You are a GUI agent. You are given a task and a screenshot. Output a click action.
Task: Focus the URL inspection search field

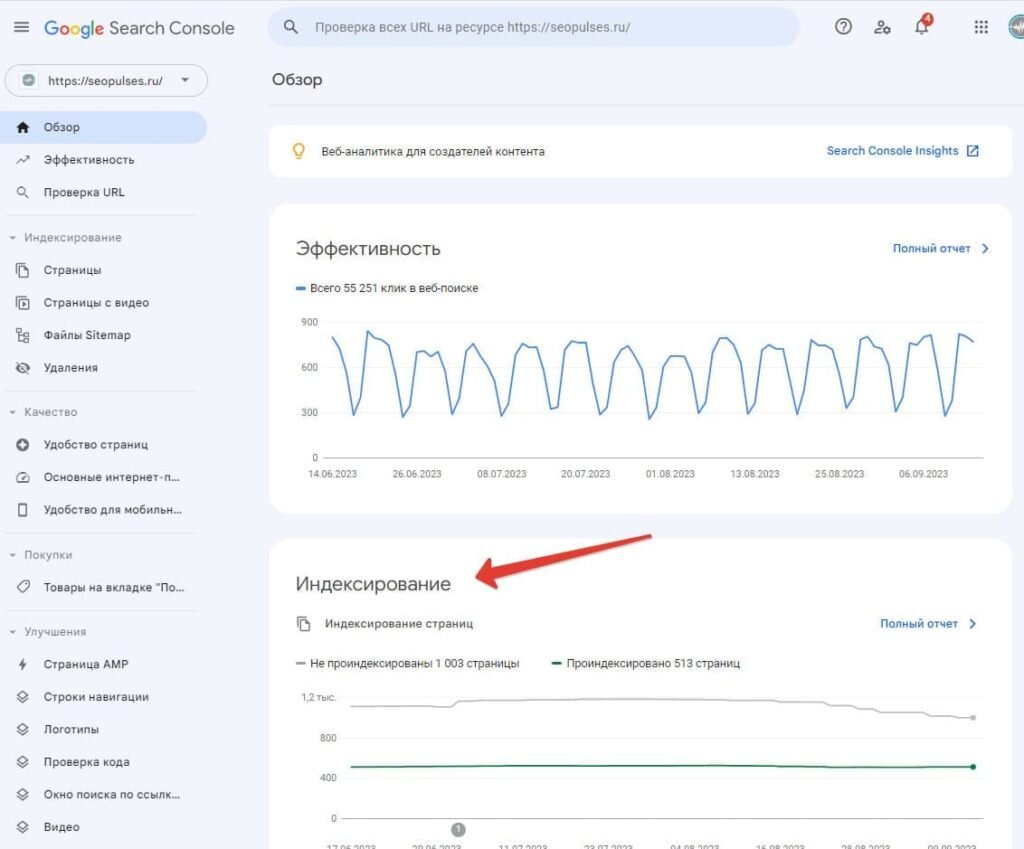(x=534, y=27)
